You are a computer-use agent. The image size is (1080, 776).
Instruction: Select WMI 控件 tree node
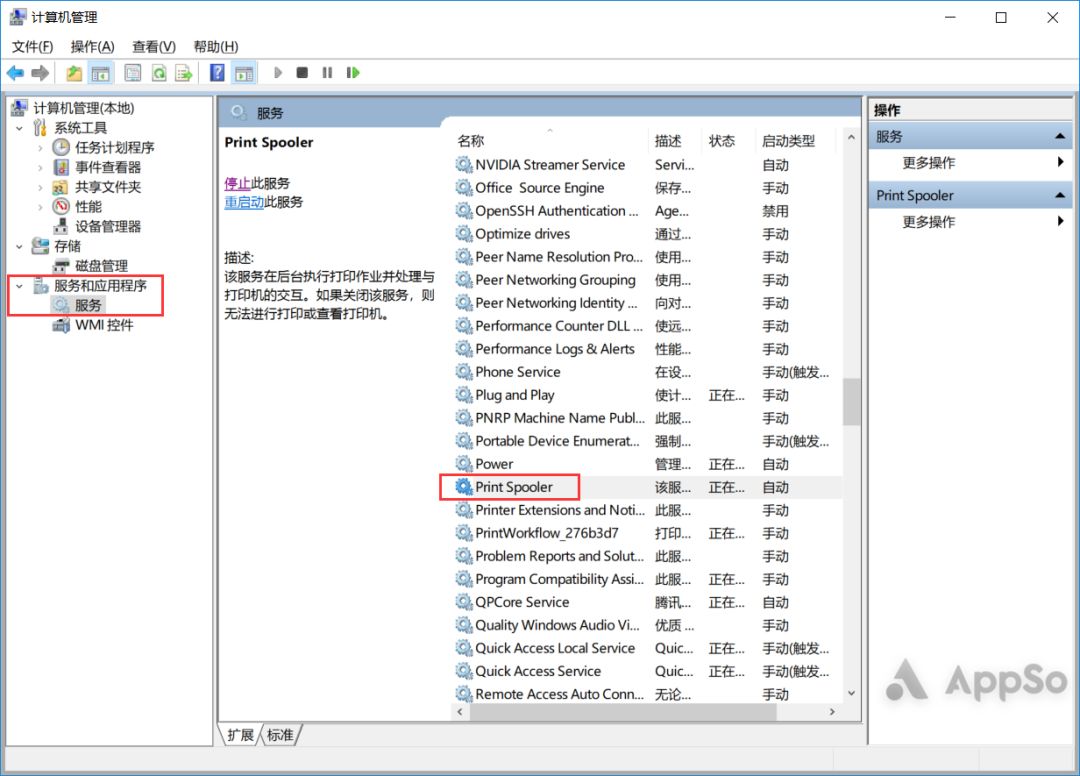tap(104, 325)
